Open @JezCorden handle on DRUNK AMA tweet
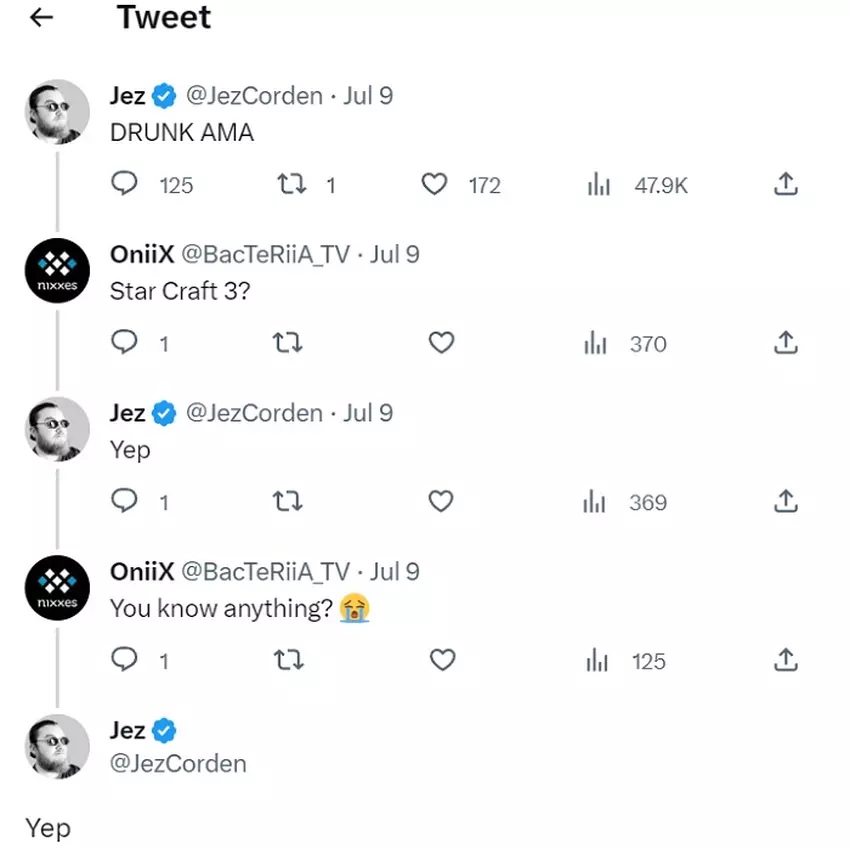The width and height of the screenshot is (850, 849). (x=254, y=96)
